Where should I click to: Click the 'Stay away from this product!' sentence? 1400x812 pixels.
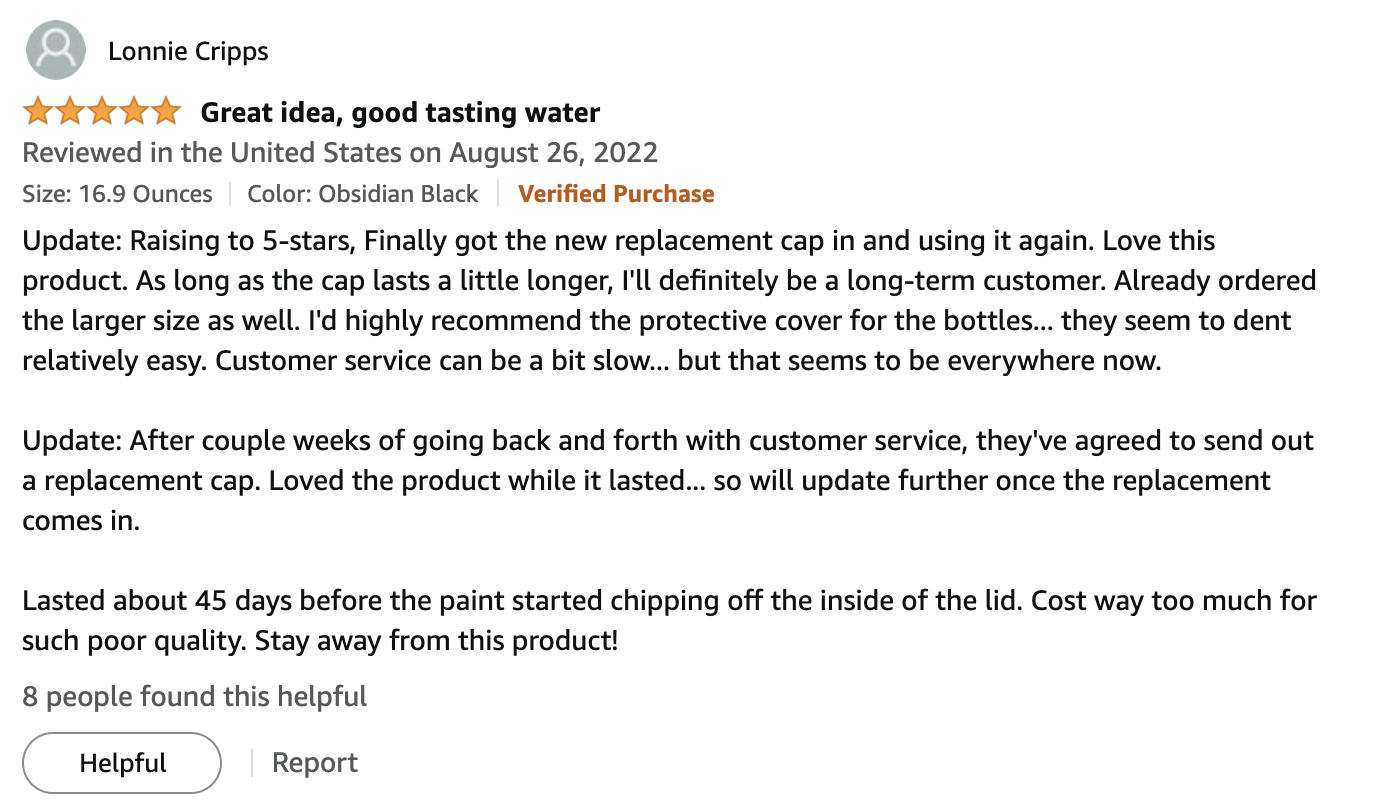point(437,640)
